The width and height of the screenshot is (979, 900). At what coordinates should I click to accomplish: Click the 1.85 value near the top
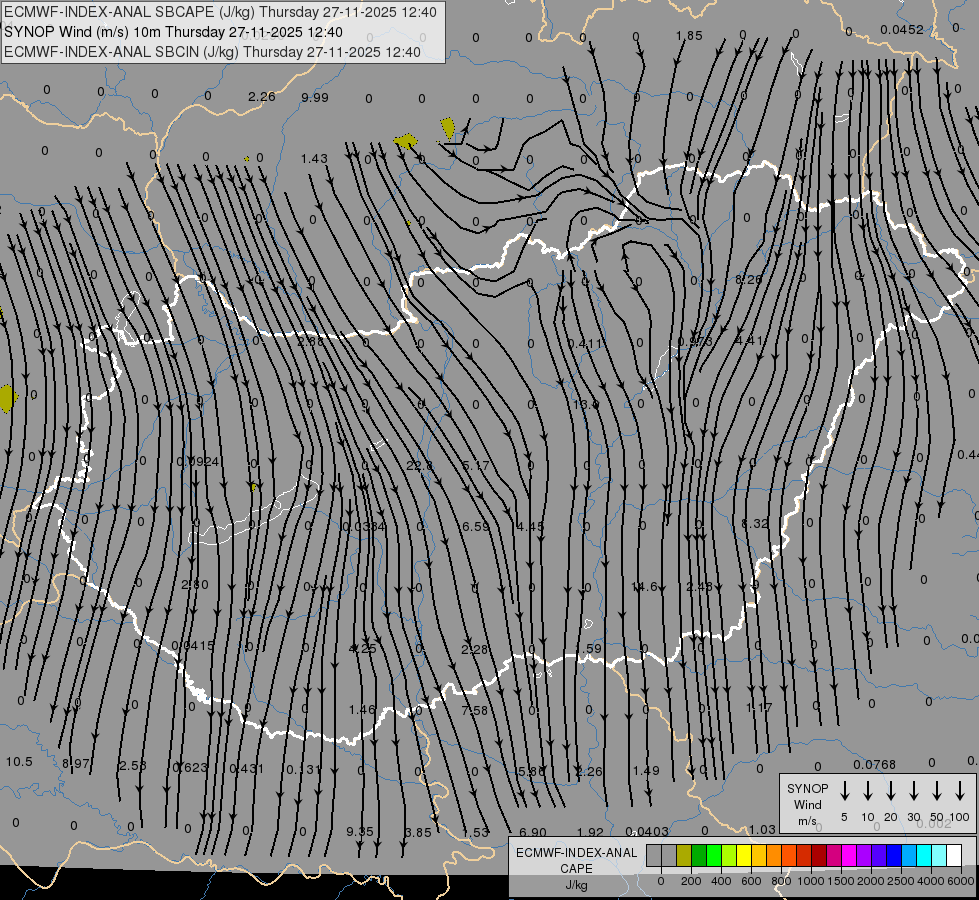(689, 36)
